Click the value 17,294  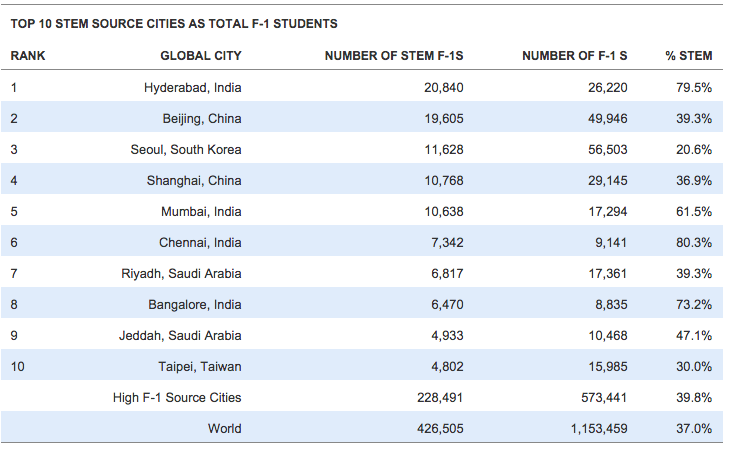pos(608,212)
